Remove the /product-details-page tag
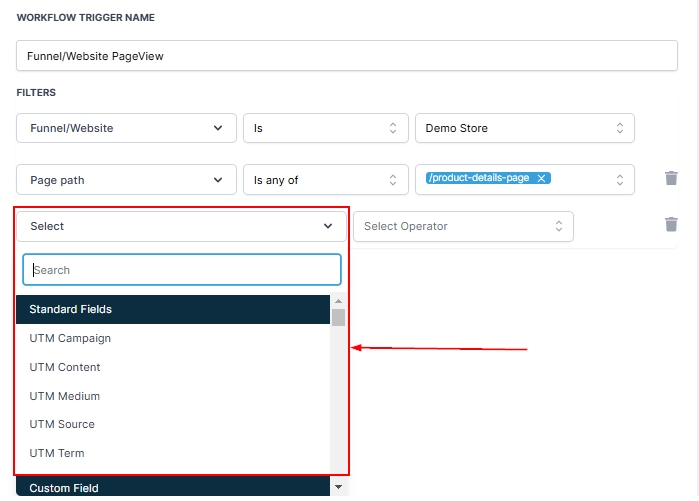This screenshot has width=699, height=501. [x=541, y=178]
